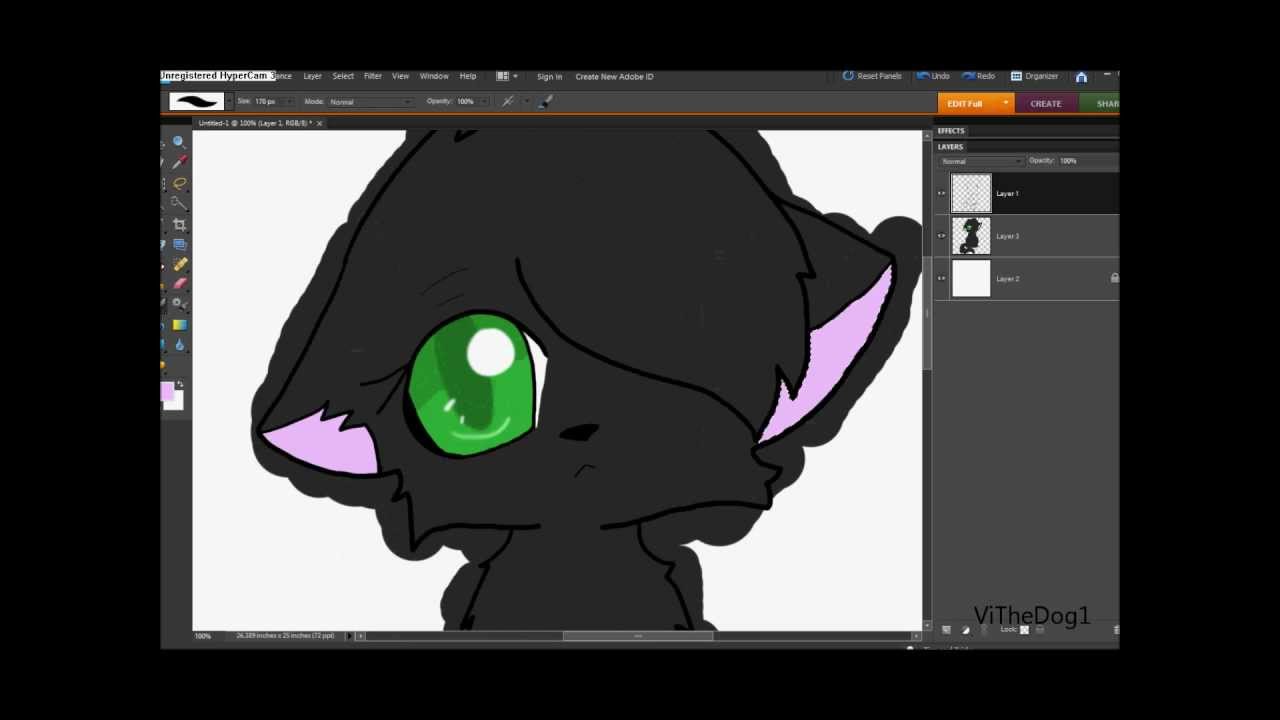Click the layer Opacity 100% field
The height and width of the screenshot is (720, 1280).
point(1068,161)
